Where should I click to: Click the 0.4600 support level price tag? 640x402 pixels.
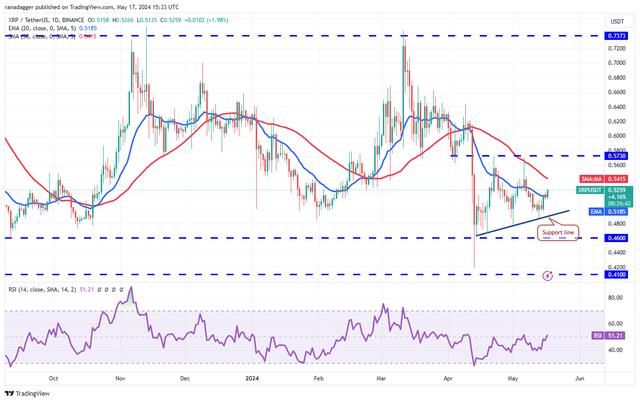tap(592, 238)
